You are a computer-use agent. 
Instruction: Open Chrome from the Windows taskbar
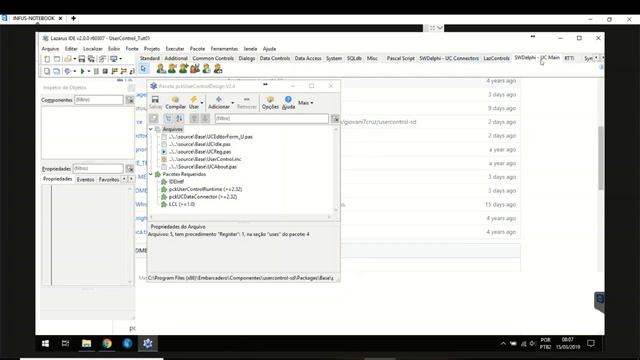pyautogui.click(x=107, y=344)
